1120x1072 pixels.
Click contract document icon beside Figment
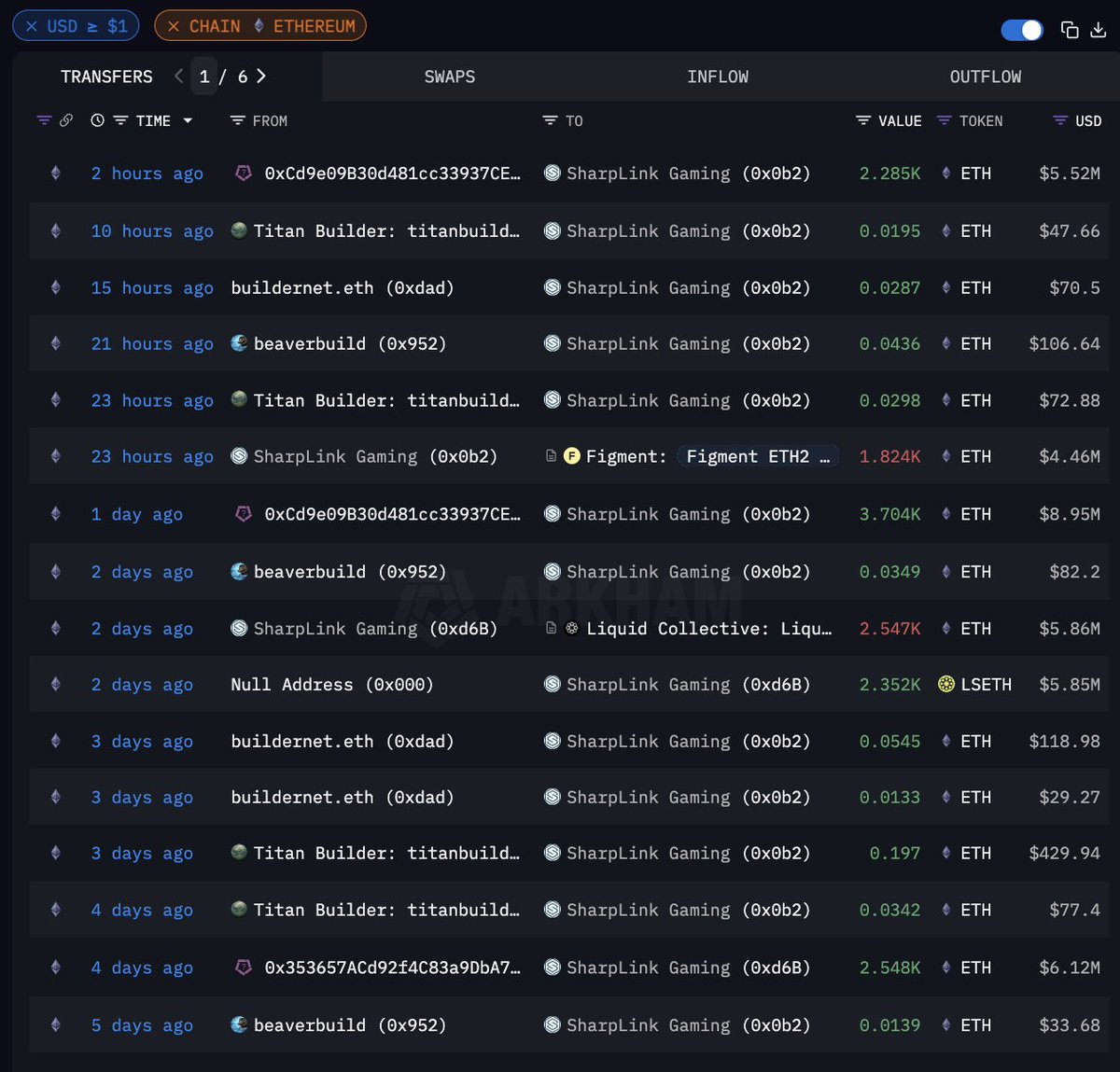[x=551, y=456]
